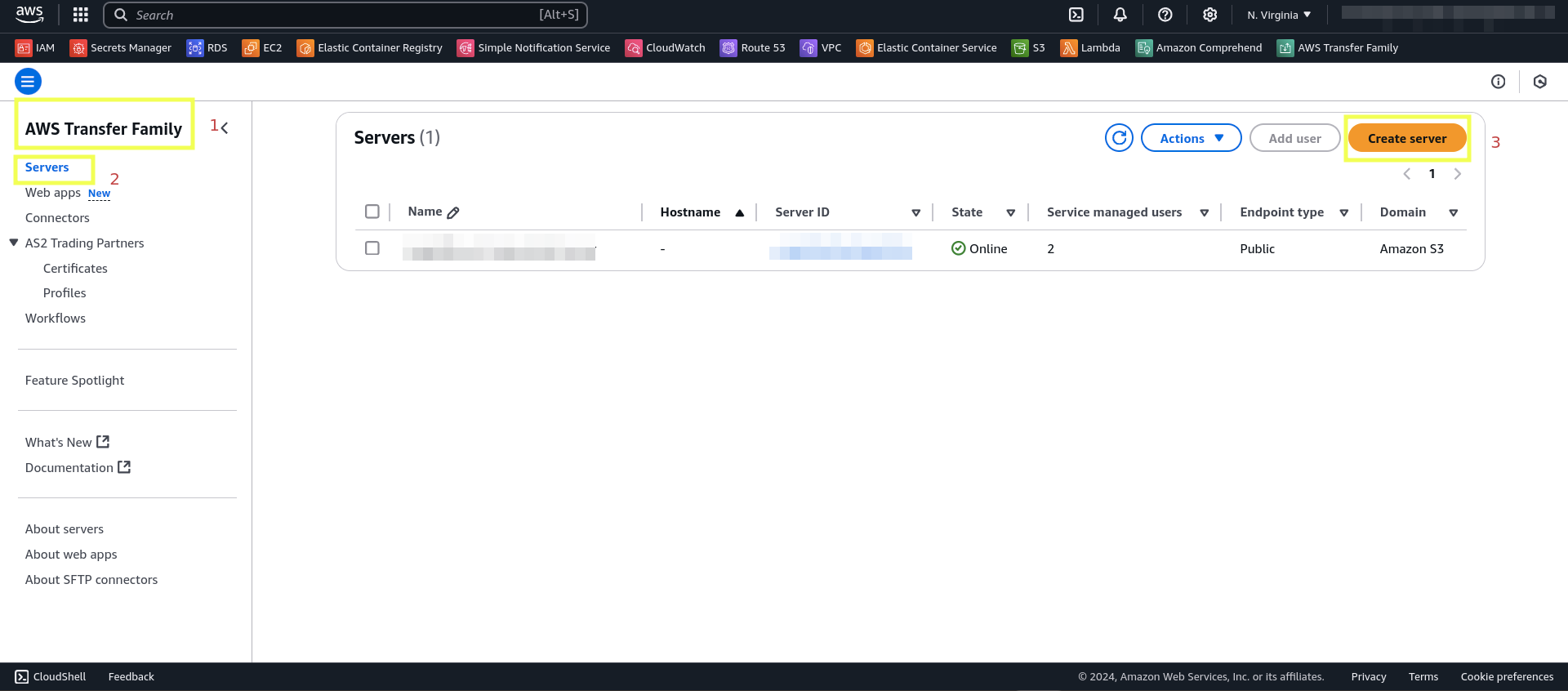Sort by Hostname ascending arrow
Viewport: 1568px width, 691px height.
point(739,212)
